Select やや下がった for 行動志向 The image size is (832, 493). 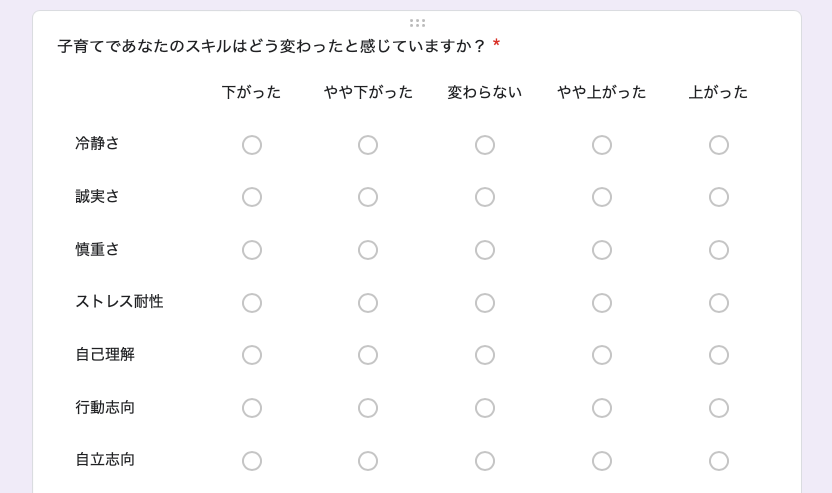pyautogui.click(x=368, y=408)
